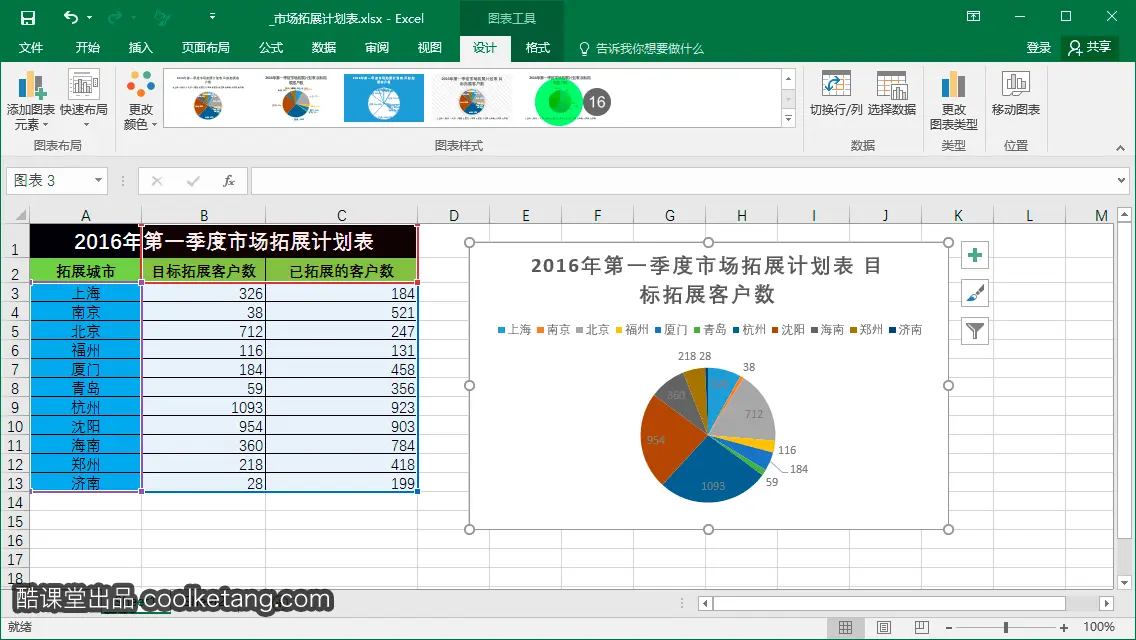
Task: Select the 厦门 city cell
Action: pos(85,370)
